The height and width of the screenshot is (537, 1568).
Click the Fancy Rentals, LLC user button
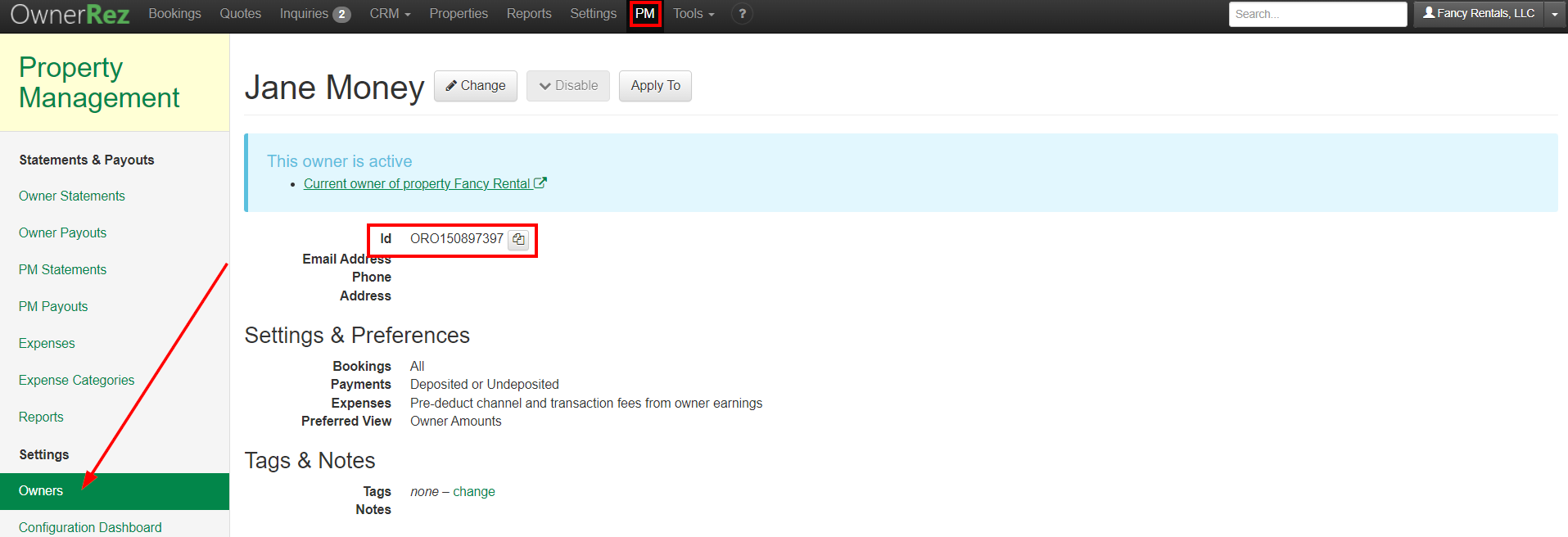point(1479,14)
